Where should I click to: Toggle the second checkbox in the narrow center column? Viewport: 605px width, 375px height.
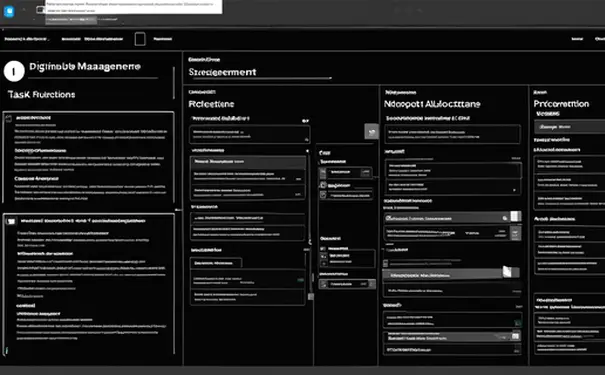coord(323,185)
